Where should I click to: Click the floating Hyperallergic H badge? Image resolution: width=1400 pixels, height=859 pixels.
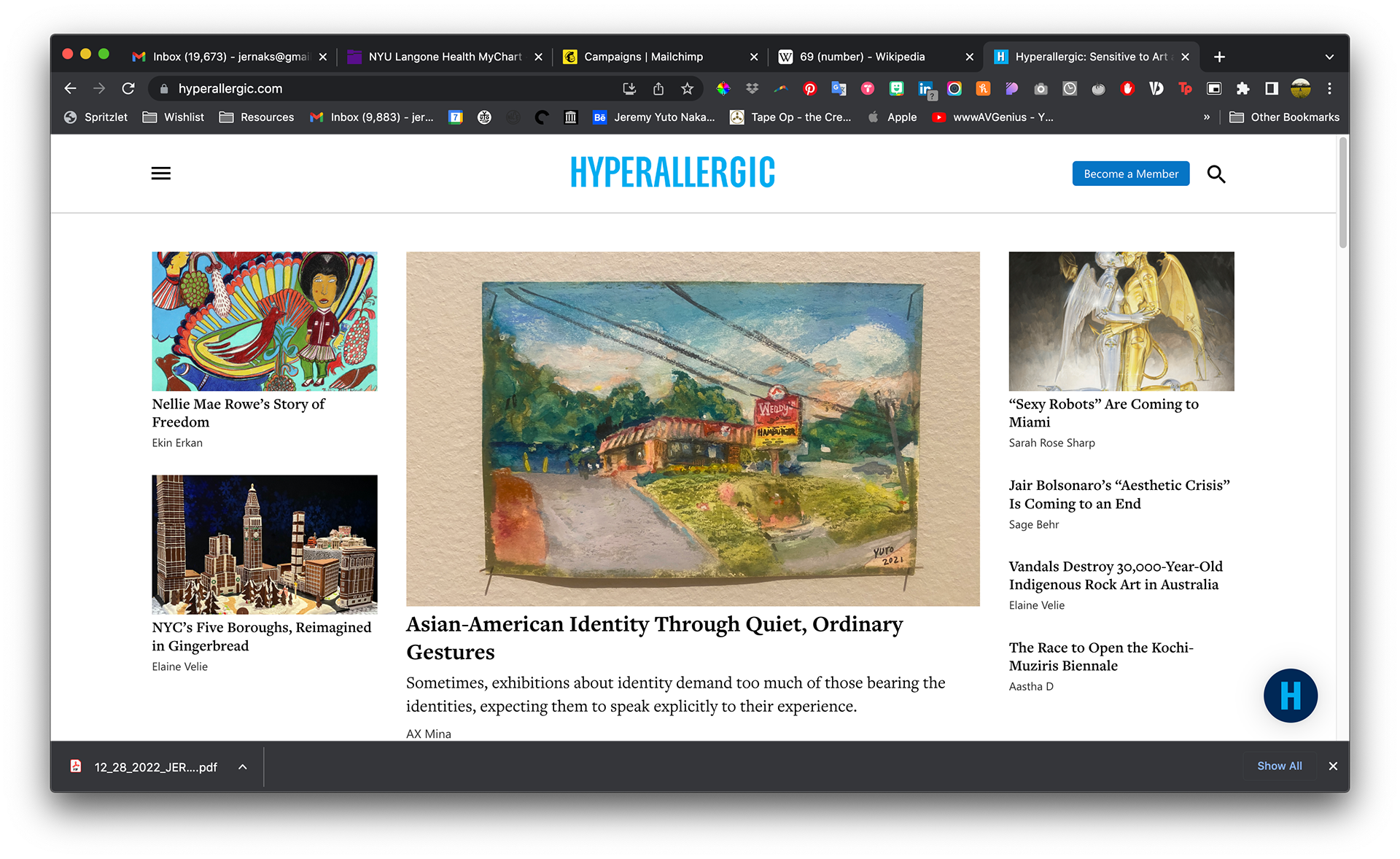(x=1290, y=696)
